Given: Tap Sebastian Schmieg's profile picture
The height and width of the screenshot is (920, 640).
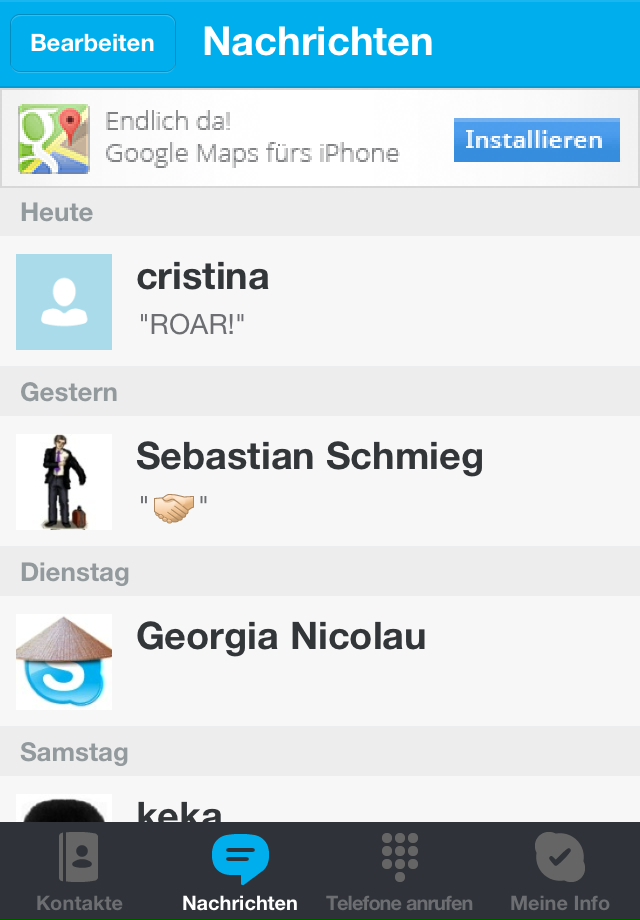Looking at the screenshot, I should point(64,482).
